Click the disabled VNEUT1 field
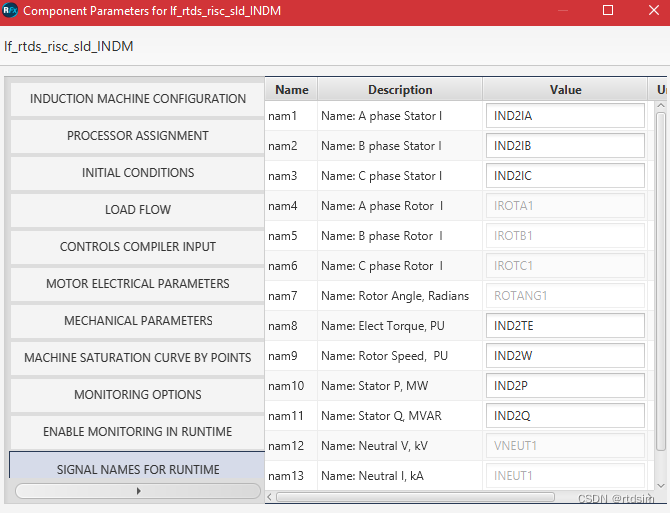The width and height of the screenshot is (670, 513). pos(565,446)
